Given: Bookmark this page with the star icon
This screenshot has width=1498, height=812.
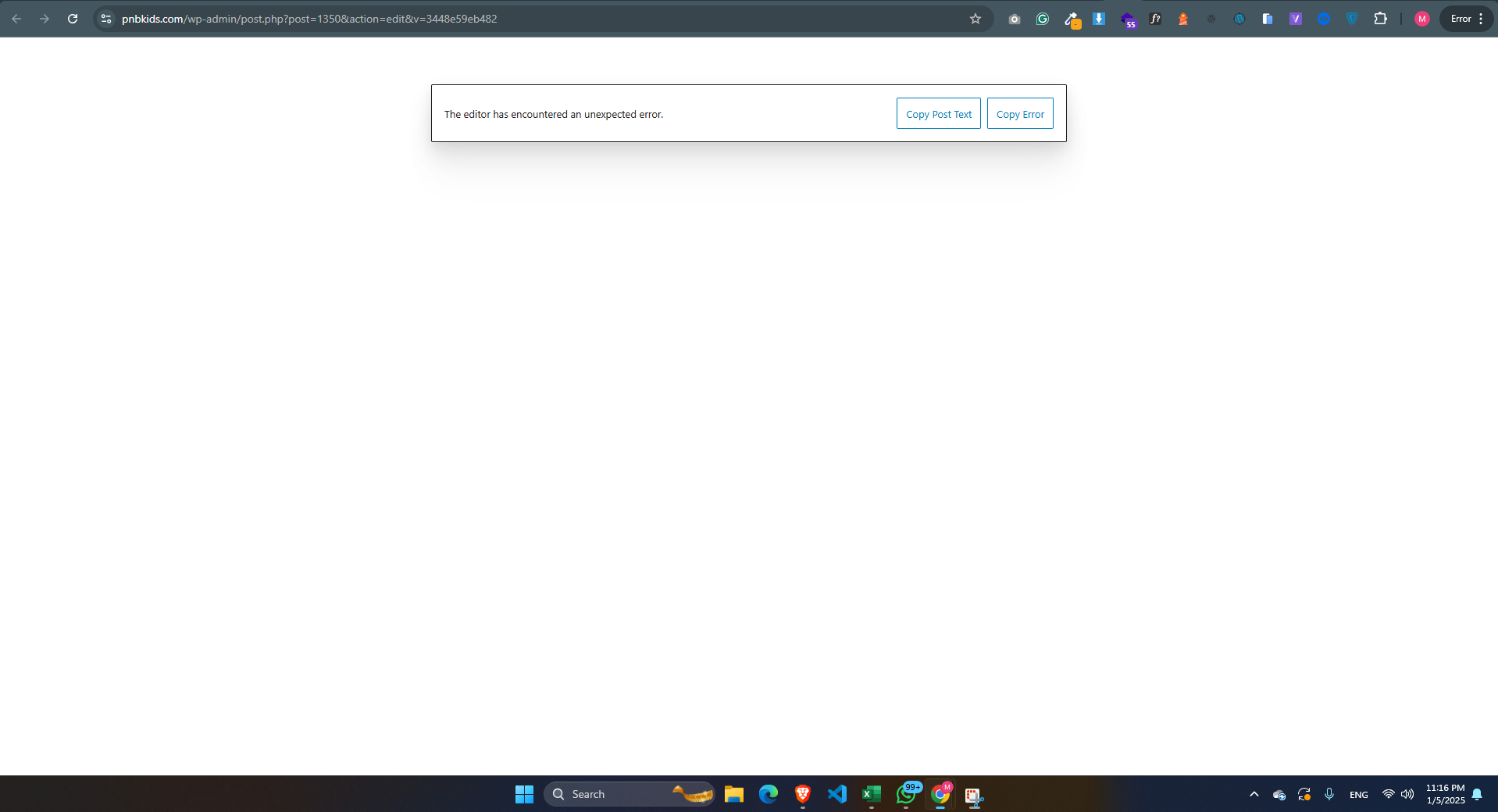Looking at the screenshot, I should [975, 19].
